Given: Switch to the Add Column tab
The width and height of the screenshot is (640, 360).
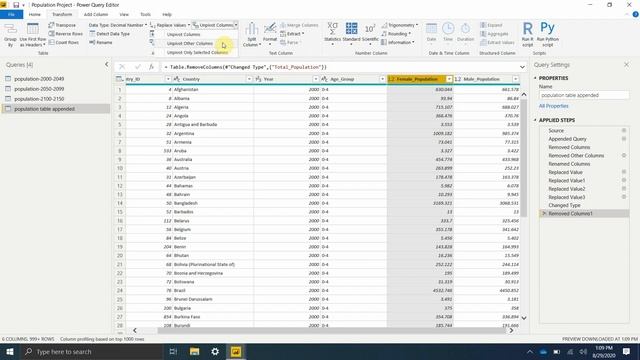Looking at the screenshot, I should (96, 14).
